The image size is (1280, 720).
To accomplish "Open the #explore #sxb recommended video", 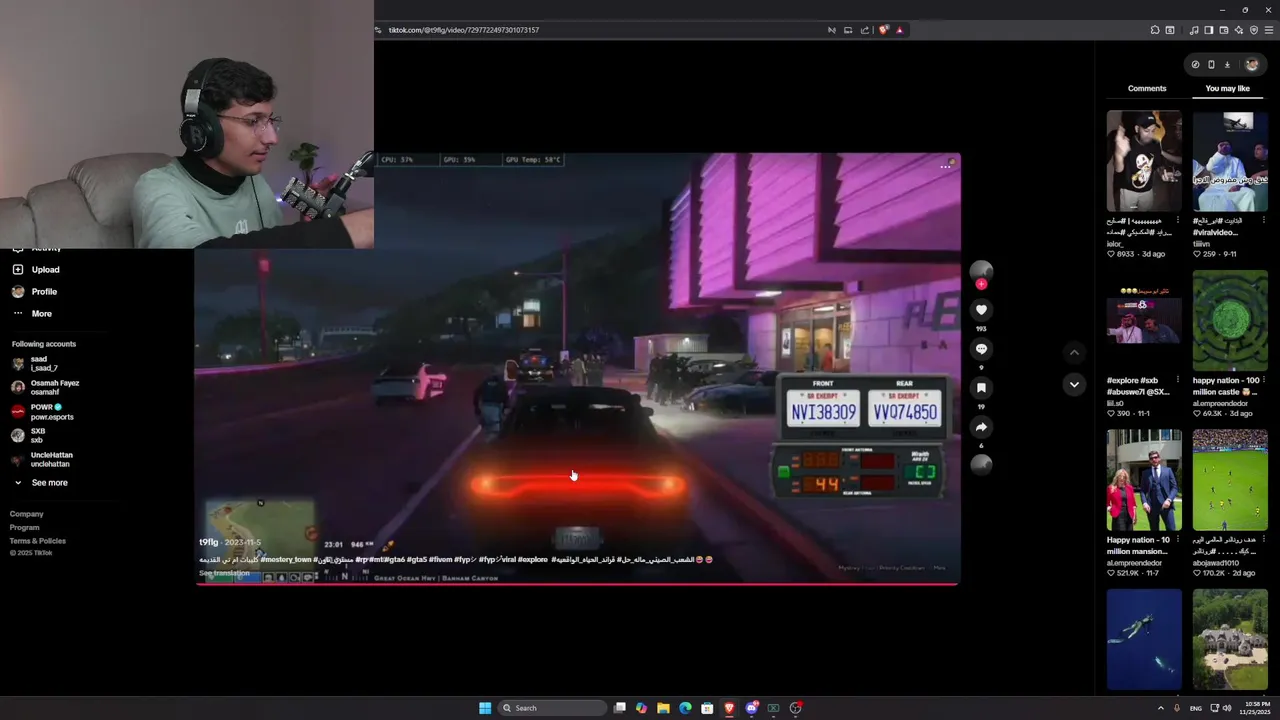I will click(1144, 321).
